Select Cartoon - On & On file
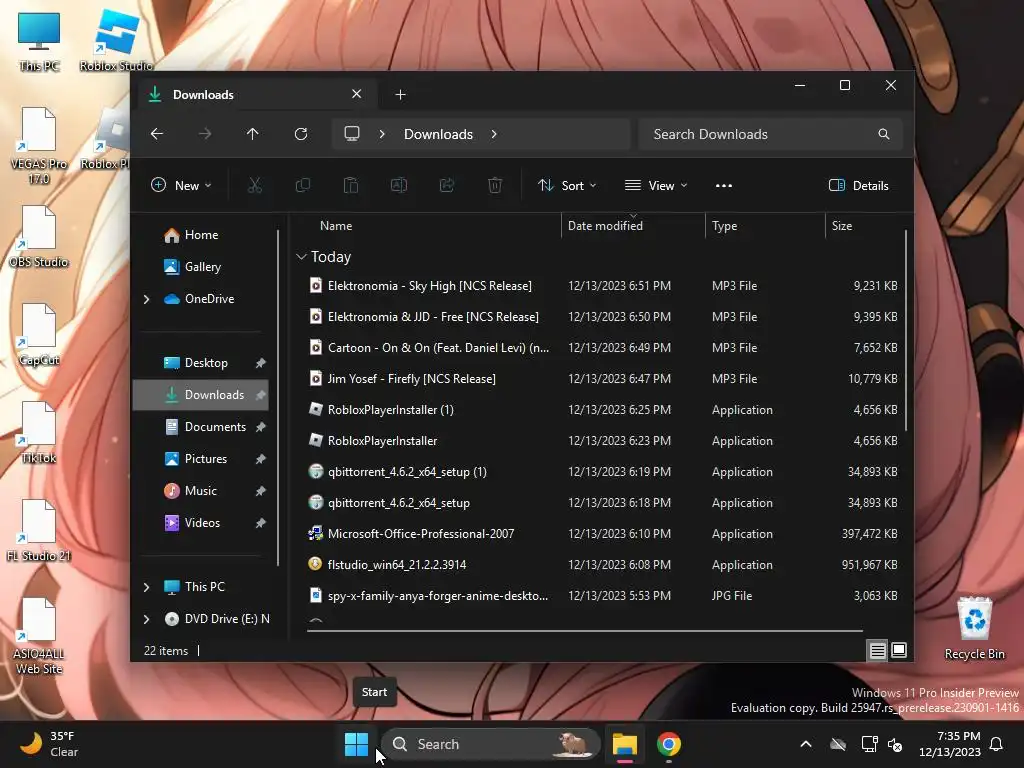1024x768 pixels. pos(602,348)
